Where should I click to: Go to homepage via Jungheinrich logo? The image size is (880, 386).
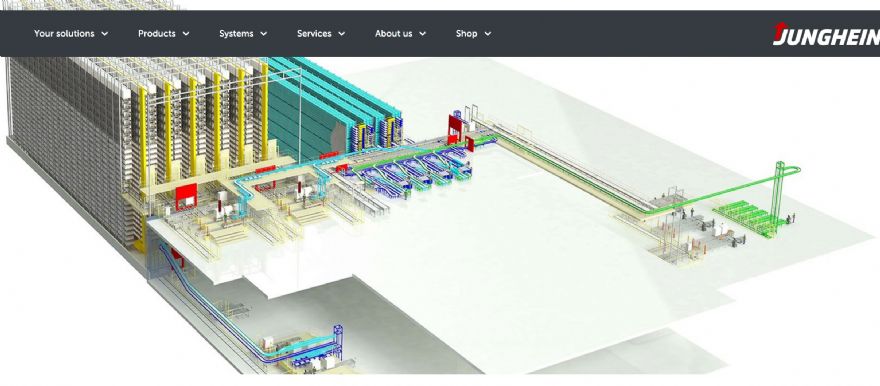tap(826, 34)
